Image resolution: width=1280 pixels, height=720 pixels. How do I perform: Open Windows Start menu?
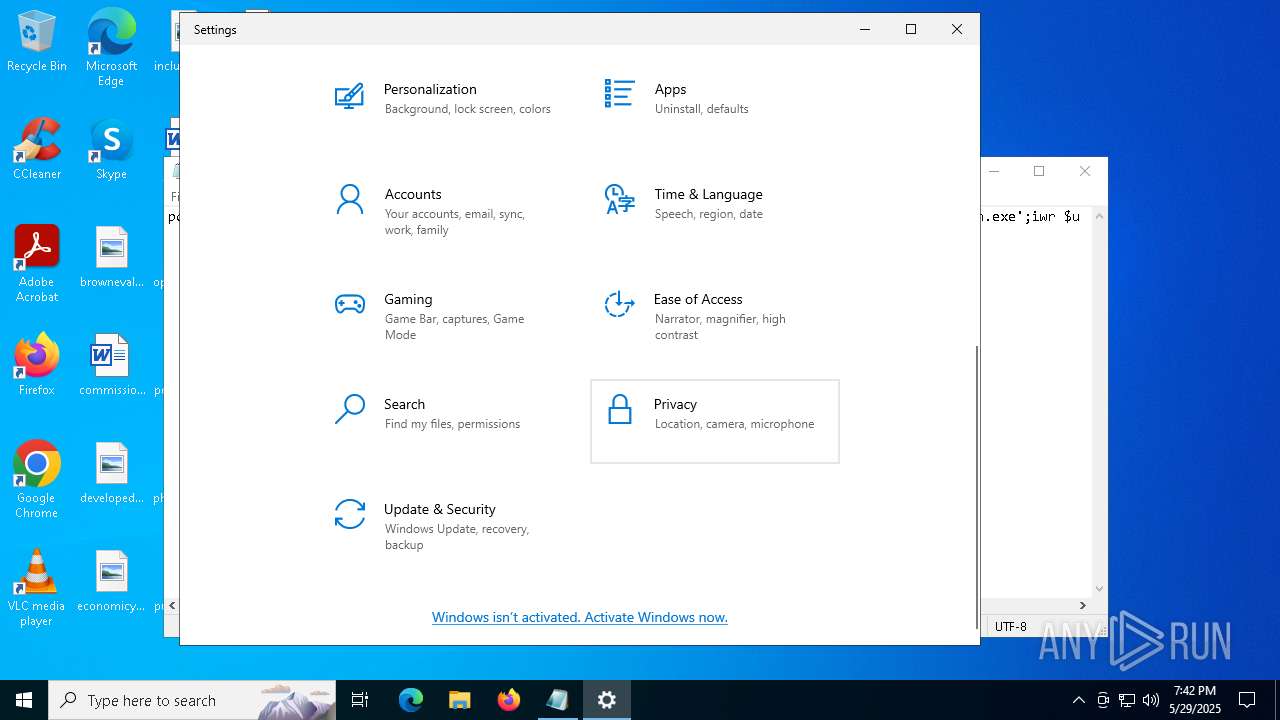24,700
